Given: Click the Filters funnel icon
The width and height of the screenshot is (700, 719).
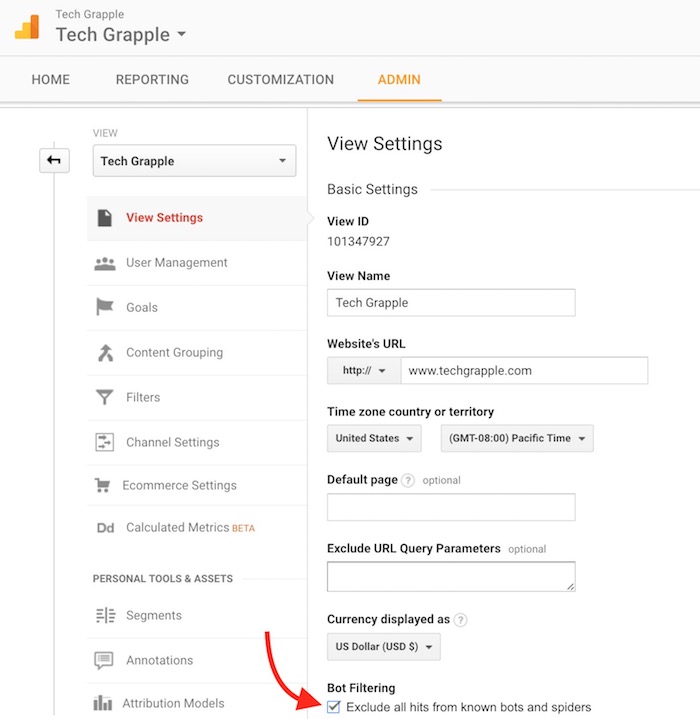Looking at the screenshot, I should coord(105,398).
